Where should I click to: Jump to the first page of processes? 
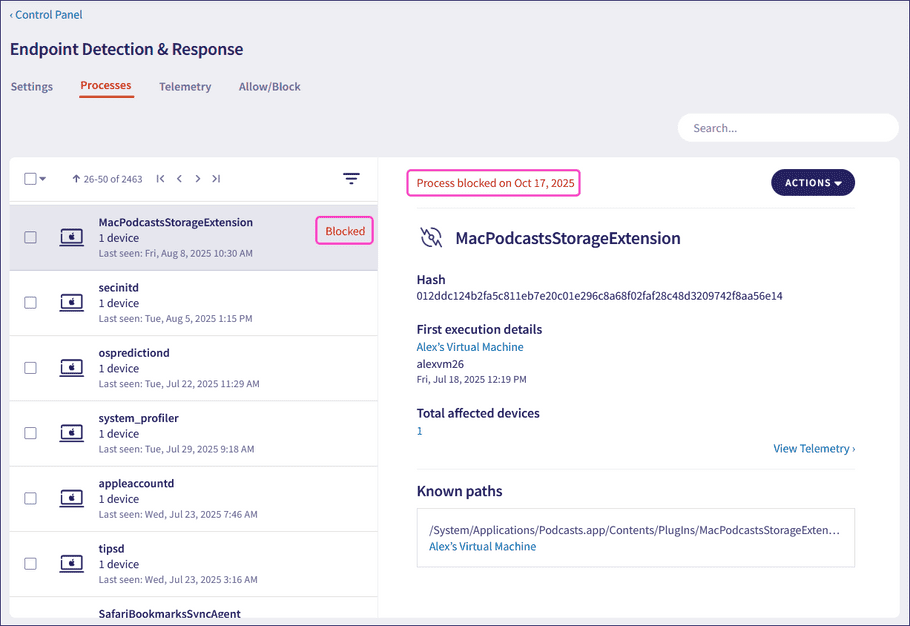[x=160, y=178]
